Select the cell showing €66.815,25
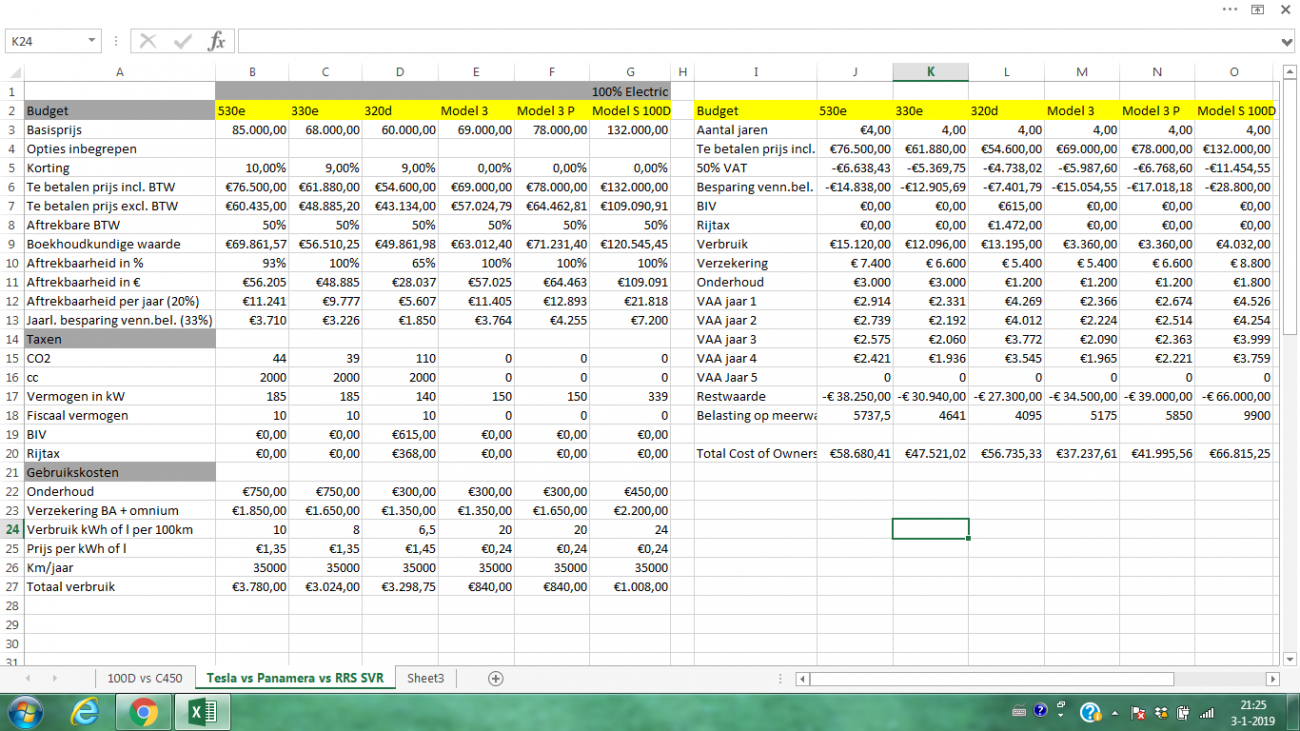1300x731 pixels. (x=1235, y=453)
